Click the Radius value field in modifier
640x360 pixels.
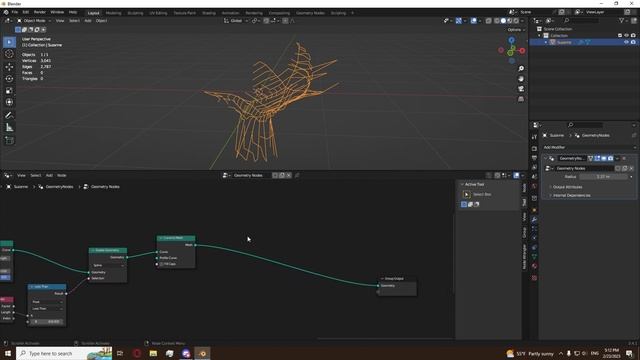[x=604, y=177]
